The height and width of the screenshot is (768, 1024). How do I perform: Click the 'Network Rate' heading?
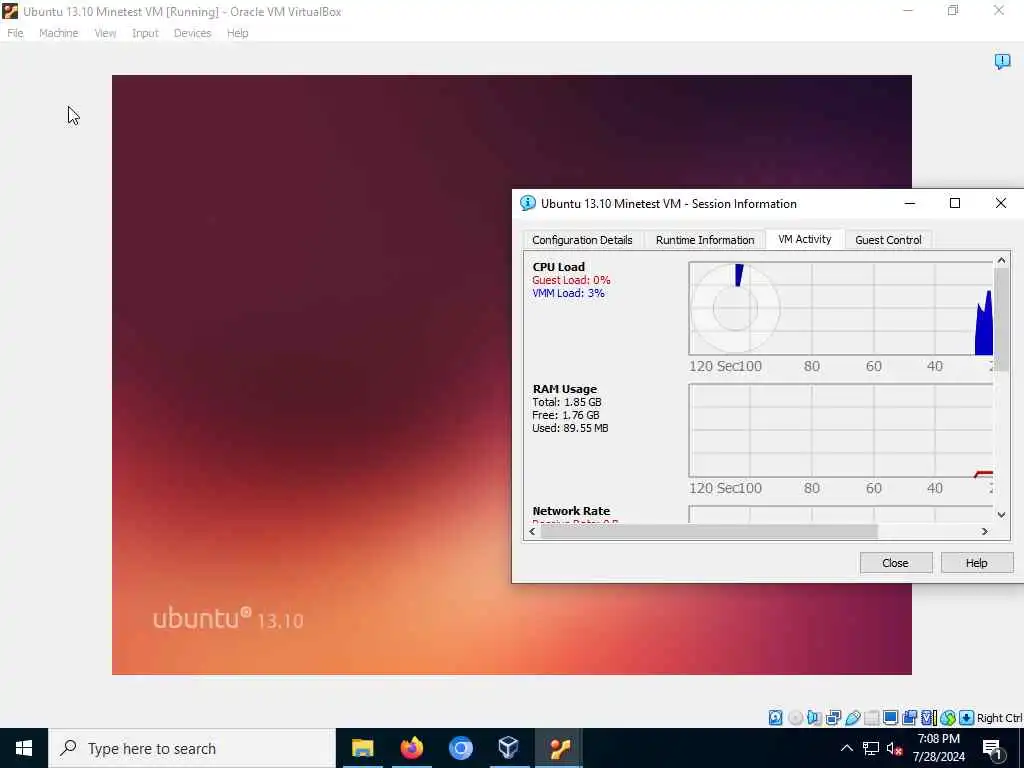(x=571, y=511)
